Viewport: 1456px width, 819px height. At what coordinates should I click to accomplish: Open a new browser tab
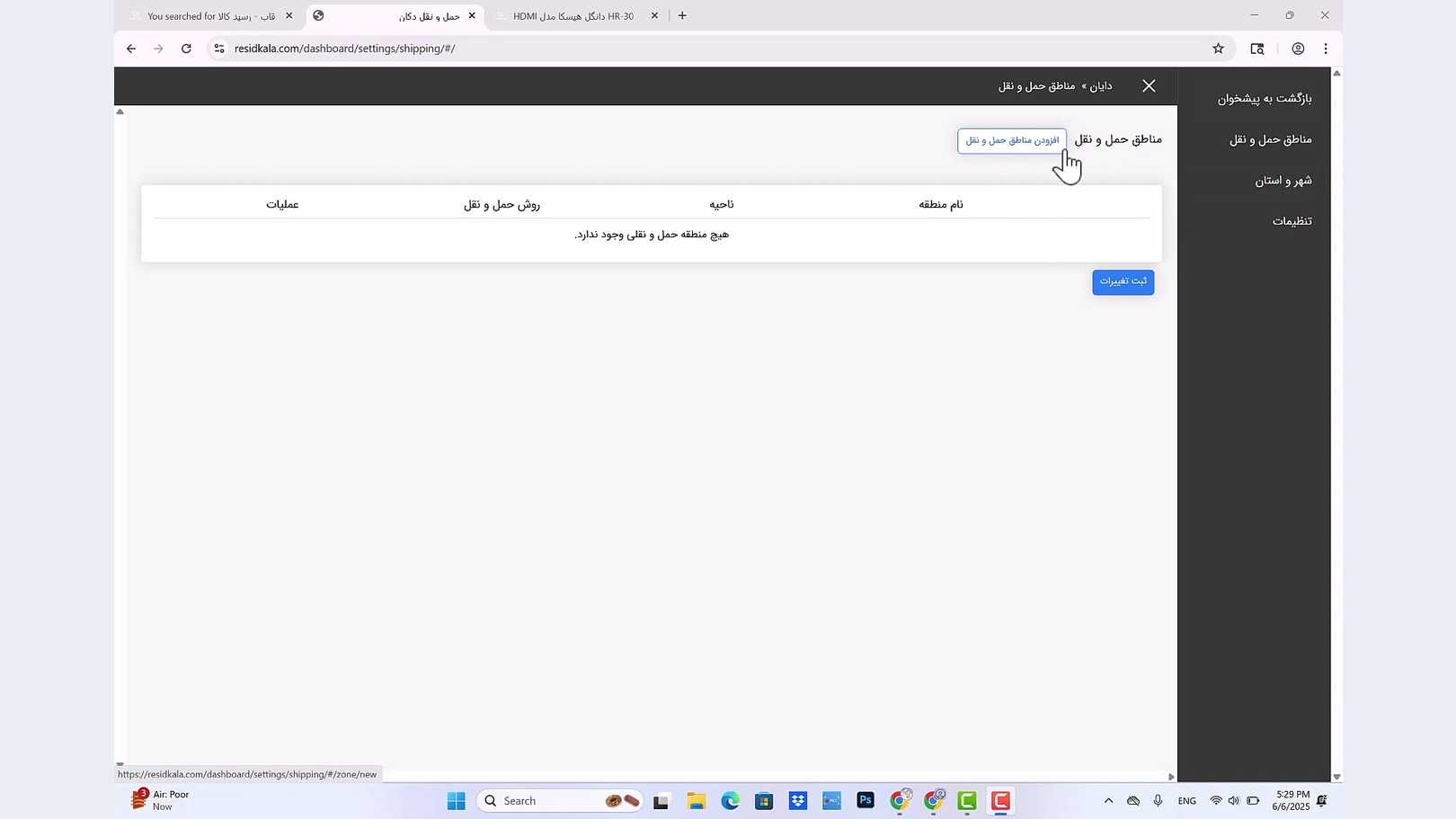(682, 15)
